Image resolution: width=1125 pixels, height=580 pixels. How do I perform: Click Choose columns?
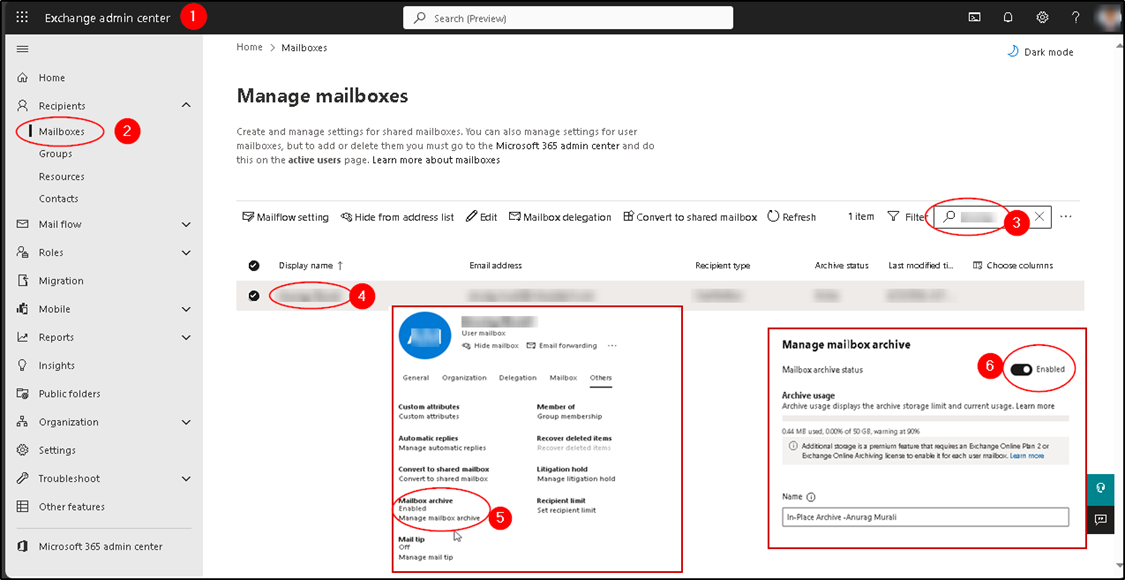coord(1013,266)
